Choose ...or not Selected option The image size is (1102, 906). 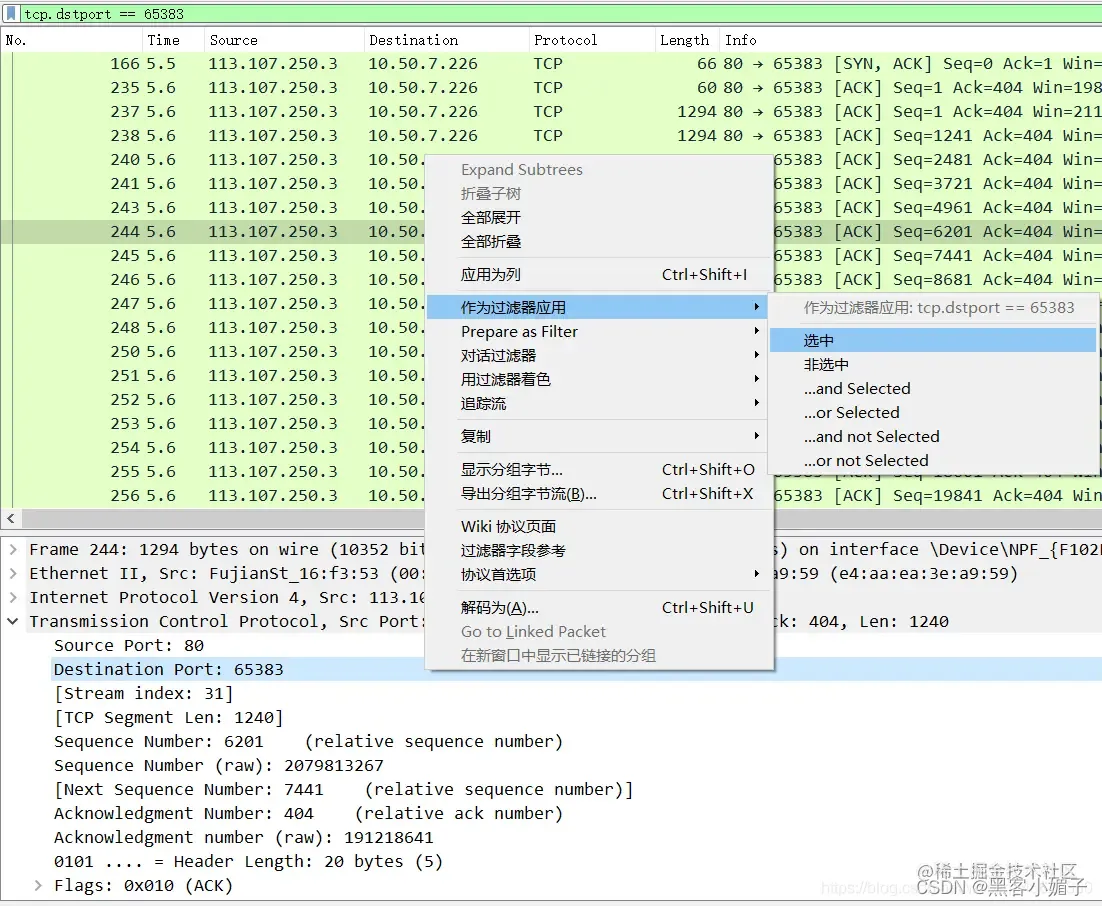[933, 460]
